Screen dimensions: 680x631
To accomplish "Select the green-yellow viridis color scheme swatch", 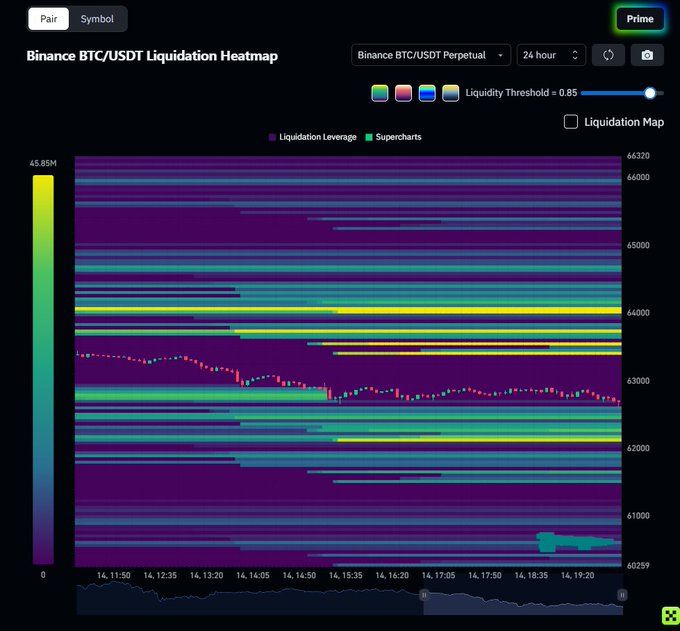I will [379, 93].
